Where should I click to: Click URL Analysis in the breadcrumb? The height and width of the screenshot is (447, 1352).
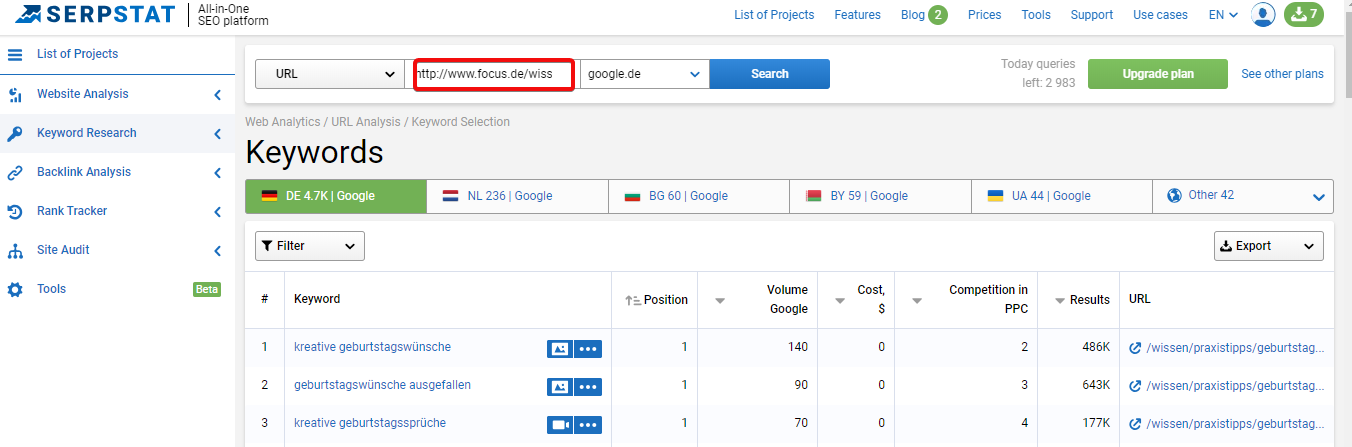click(366, 122)
